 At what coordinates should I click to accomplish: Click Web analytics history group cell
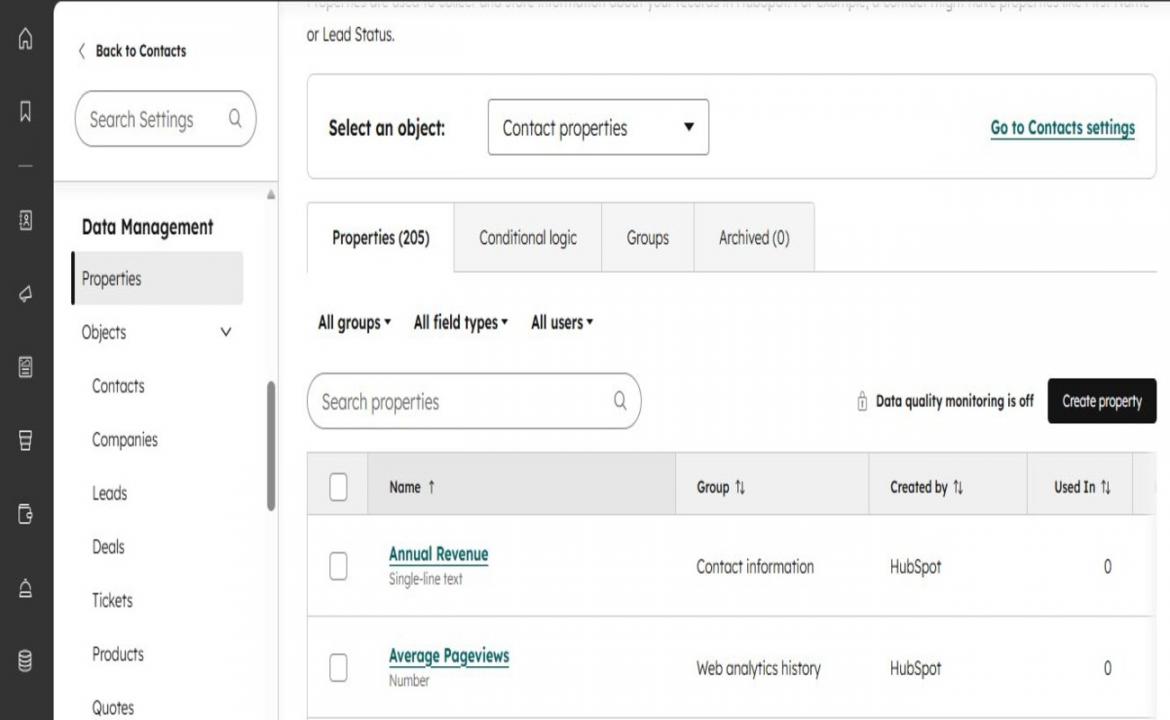pos(758,668)
